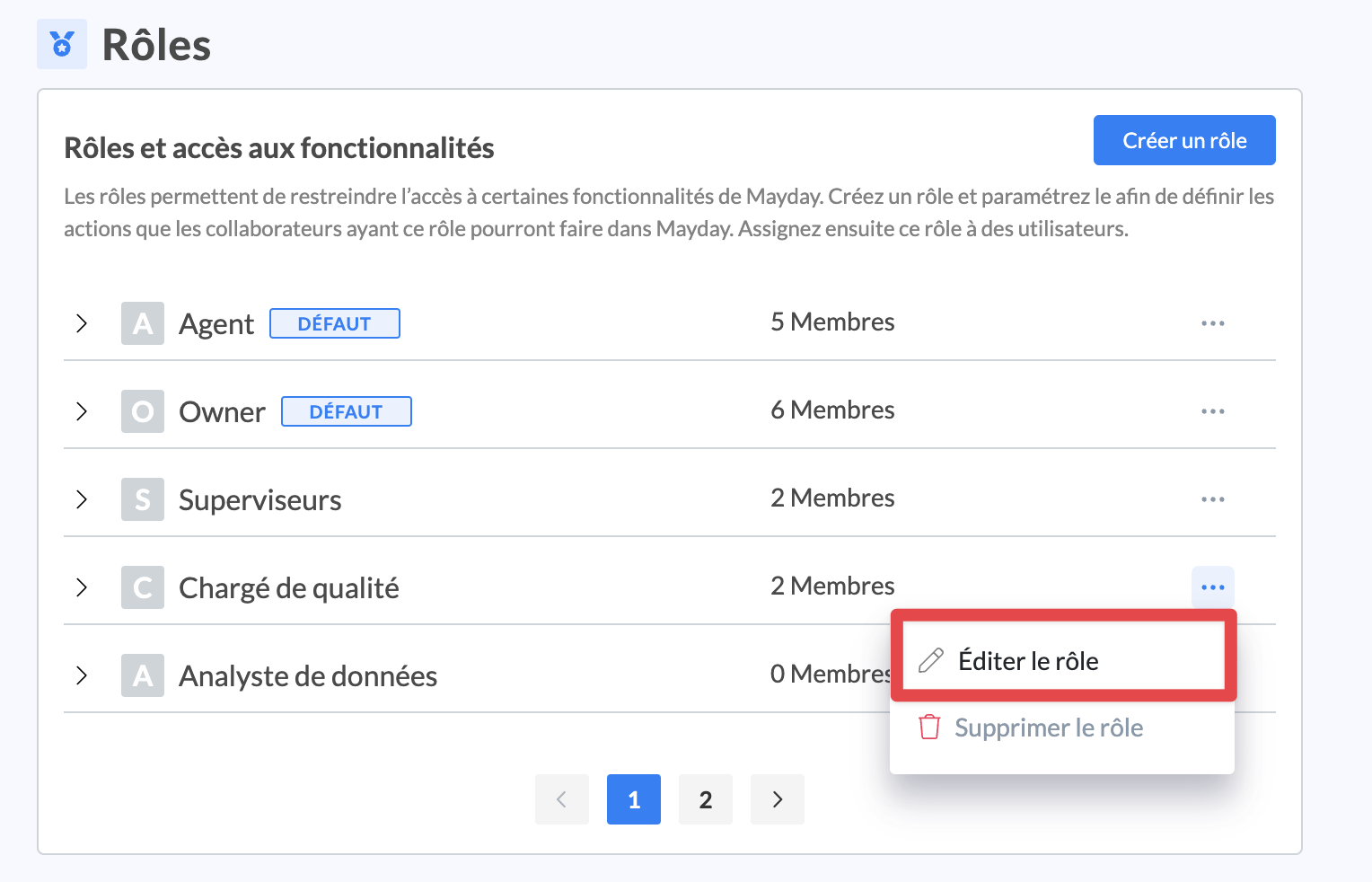The width and height of the screenshot is (1372, 882).
Task: Click the Créer un rôle button
Action: [x=1183, y=140]
